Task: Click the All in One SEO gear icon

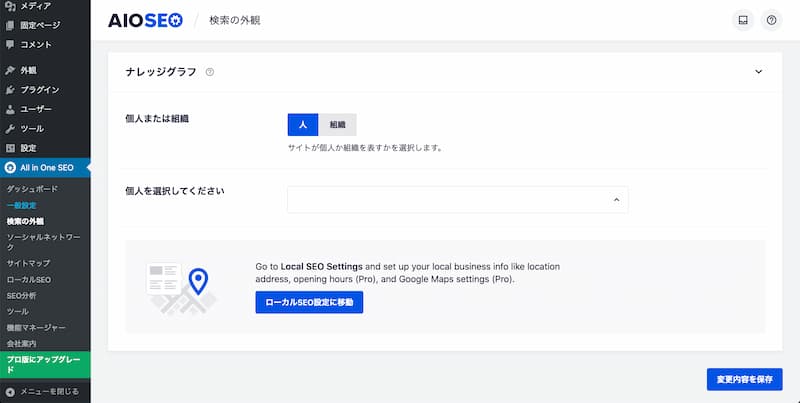Action: pos(10,167)
